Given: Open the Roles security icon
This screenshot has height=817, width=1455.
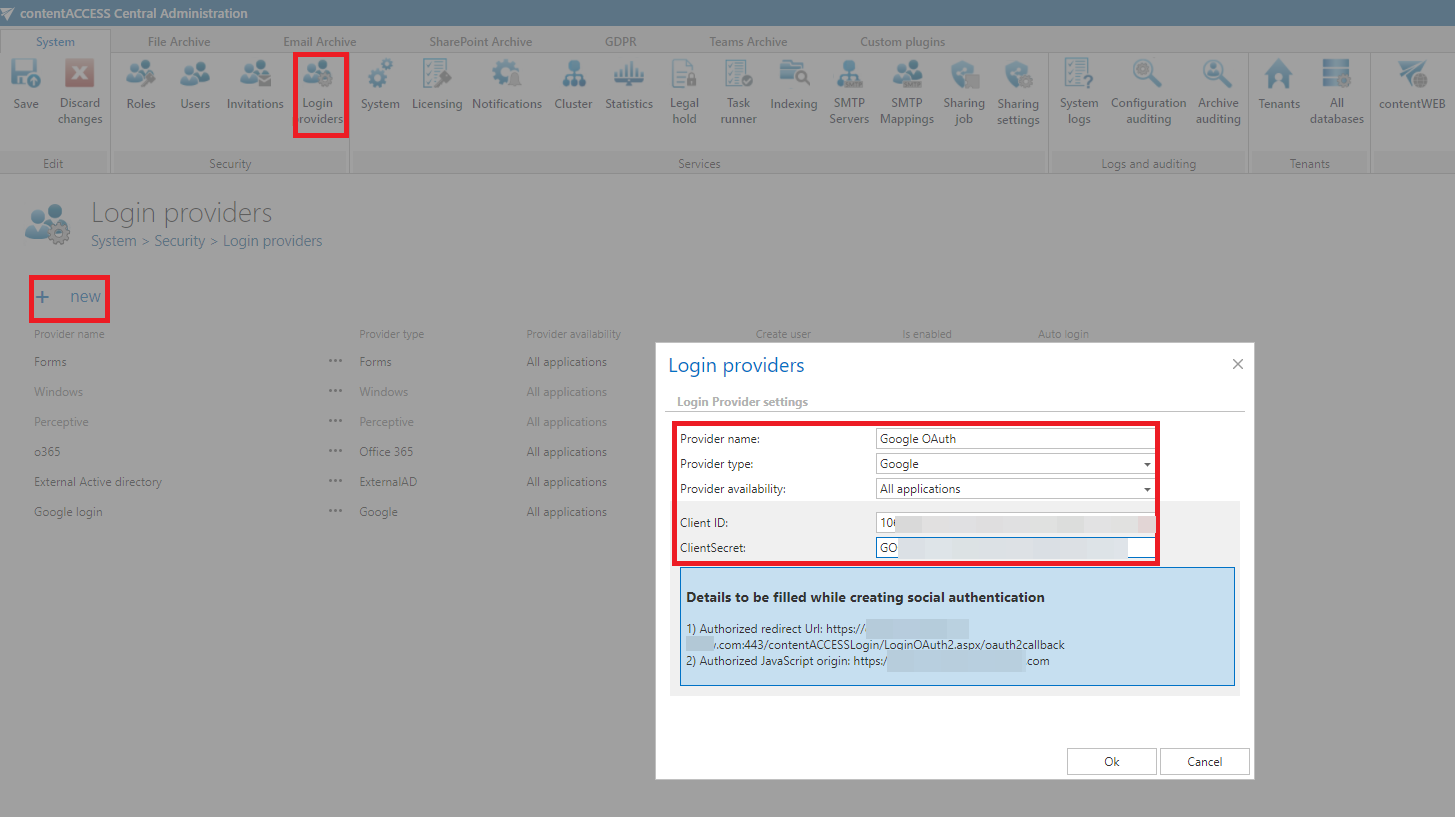Looking at the screenshot, I should [x=141, y=86].
